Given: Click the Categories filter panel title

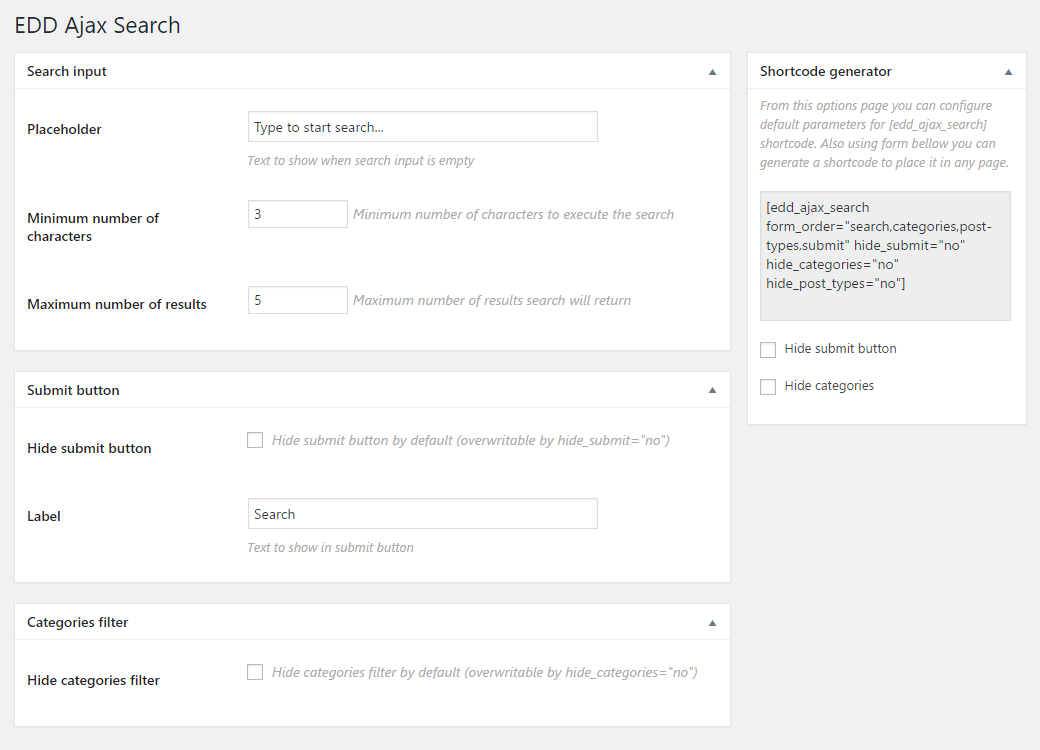Looking at the screenshot, I should pyautogui.click(x=78, y=622).
